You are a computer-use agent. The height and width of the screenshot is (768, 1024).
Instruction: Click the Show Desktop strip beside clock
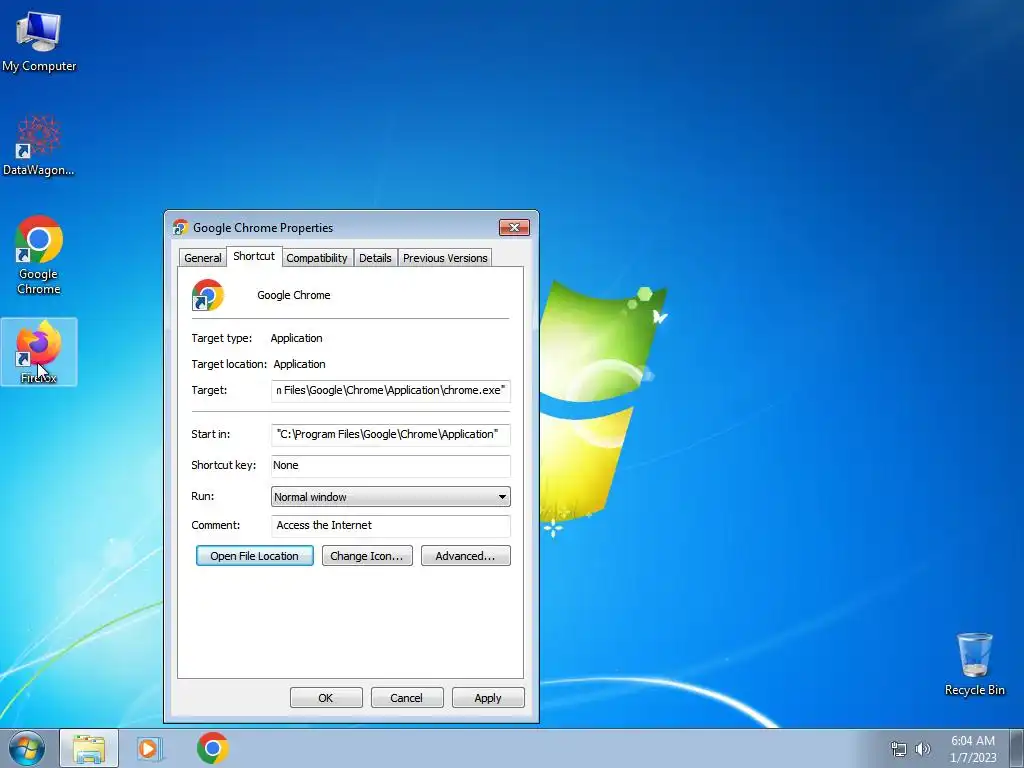tap(1016, 748)
